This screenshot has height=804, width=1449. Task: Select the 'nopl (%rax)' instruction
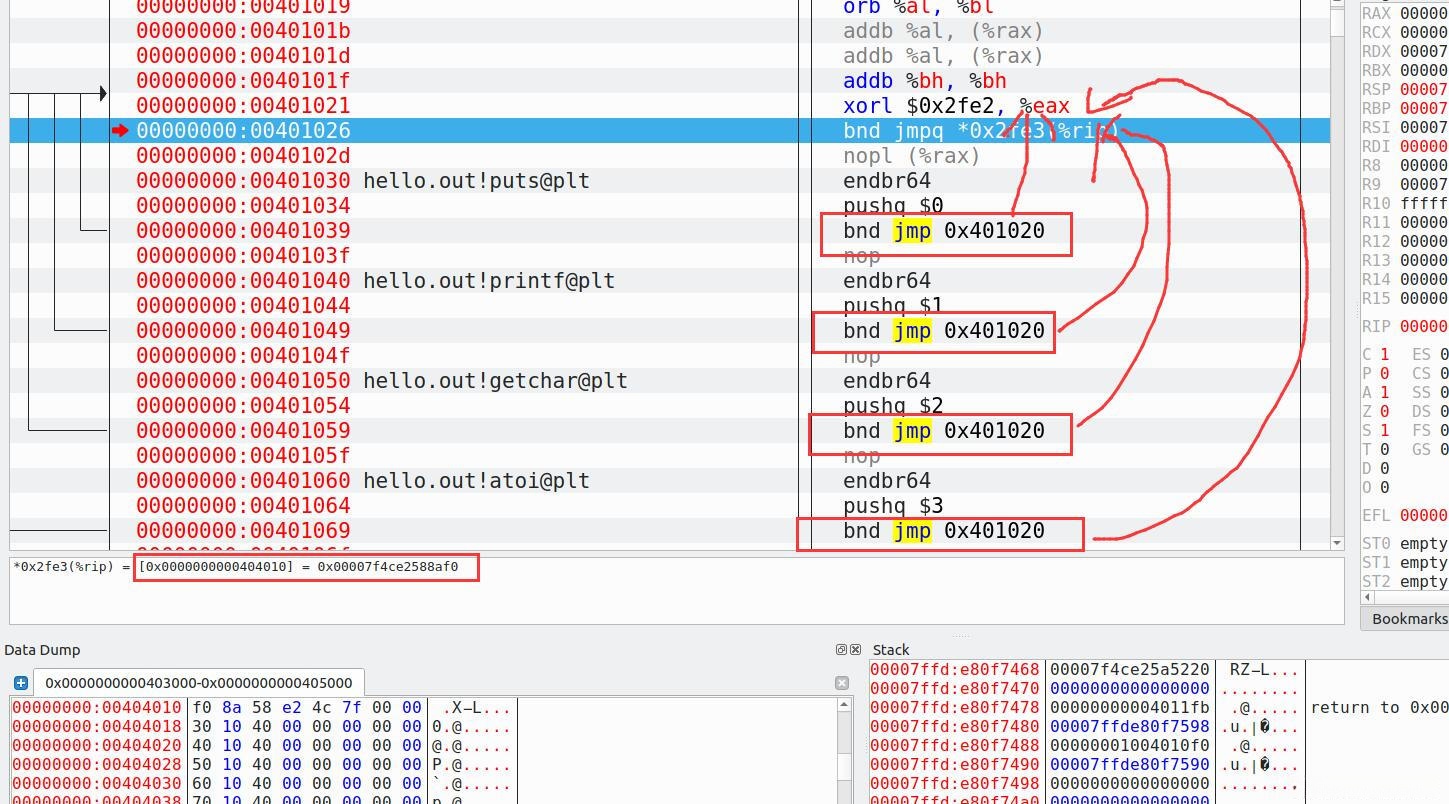click(911, 156)
